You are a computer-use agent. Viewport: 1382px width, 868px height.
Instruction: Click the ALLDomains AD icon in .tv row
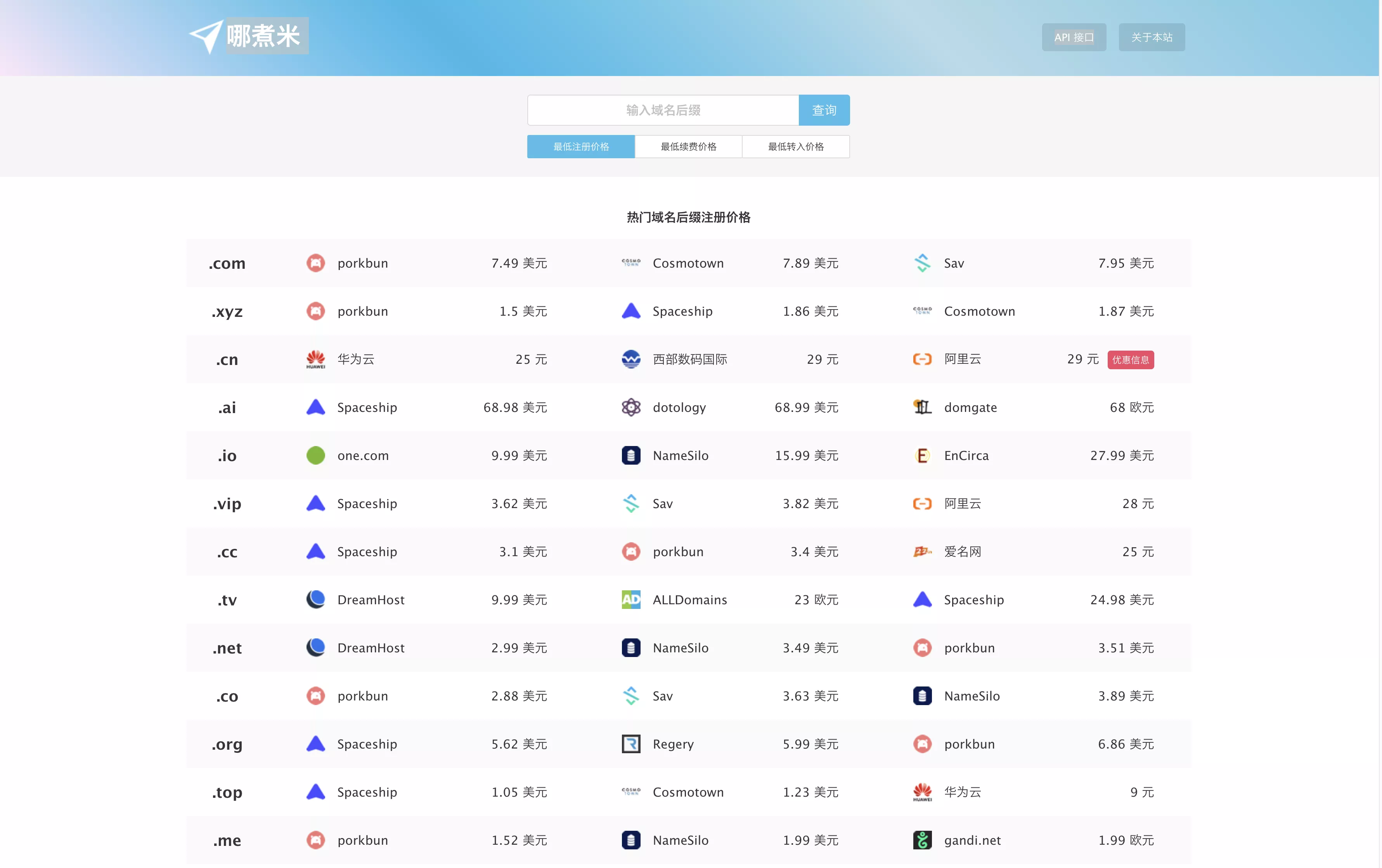(631, 600)
